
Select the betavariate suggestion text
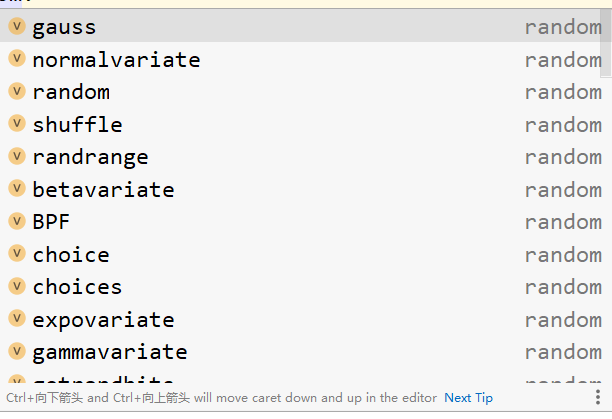103,190
